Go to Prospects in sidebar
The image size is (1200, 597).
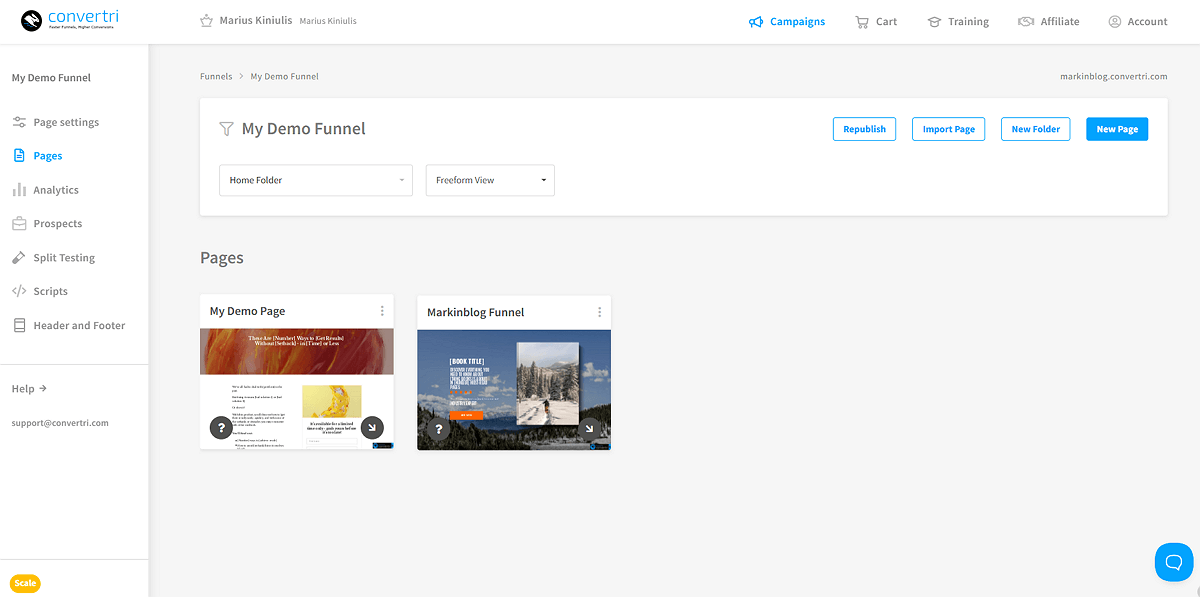click(x=58, y=224)
